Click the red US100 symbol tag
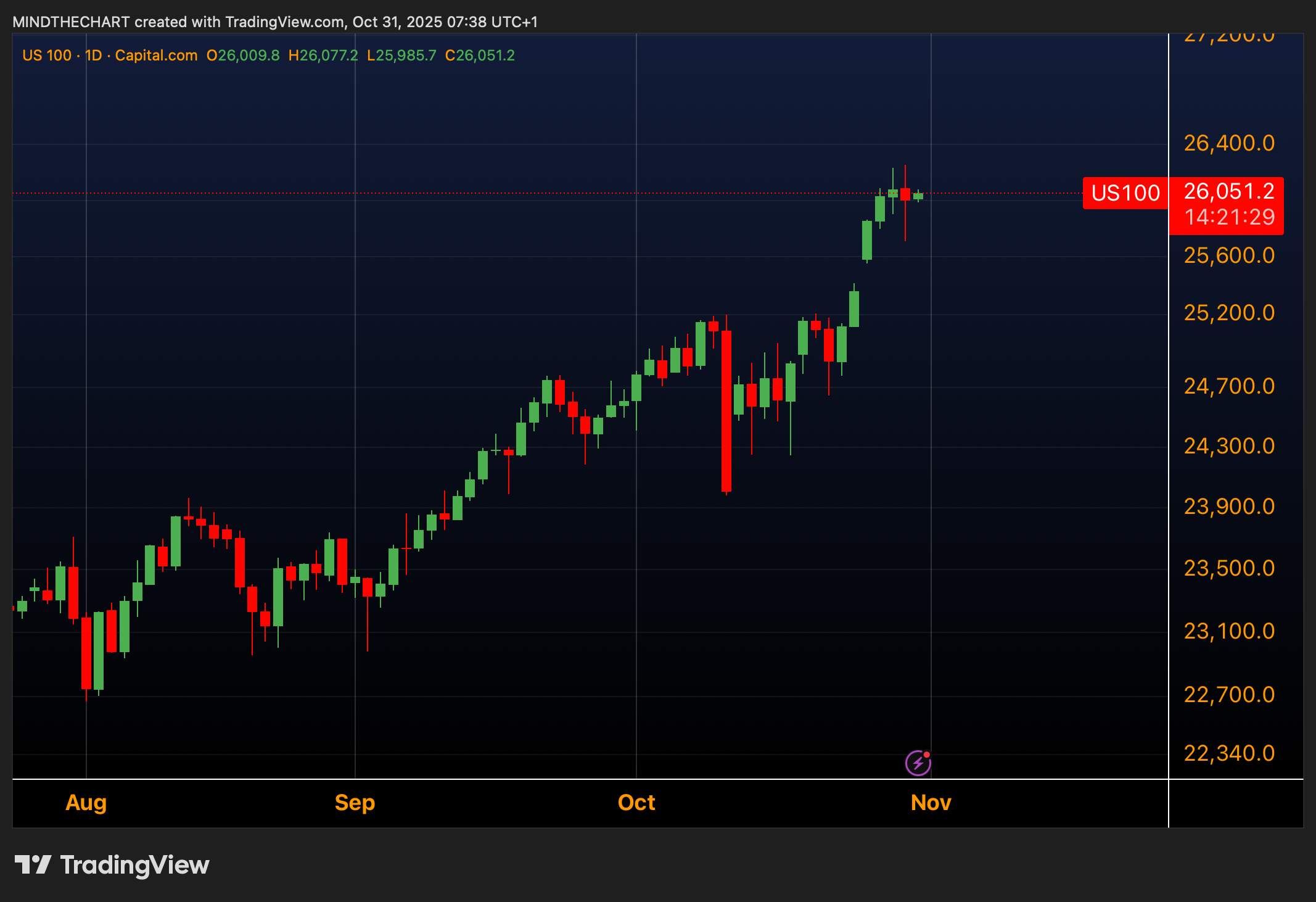 coord(1125,193)
